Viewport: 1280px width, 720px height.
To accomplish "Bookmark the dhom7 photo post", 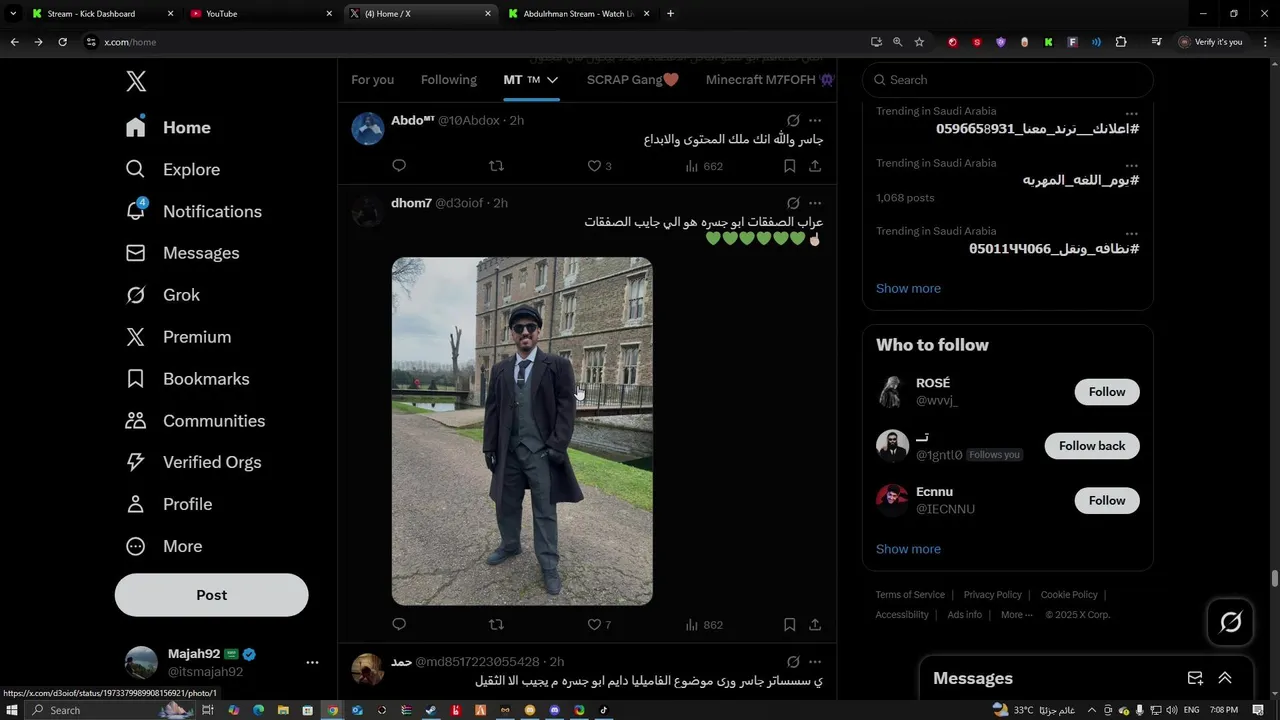I will pos(790,624).
